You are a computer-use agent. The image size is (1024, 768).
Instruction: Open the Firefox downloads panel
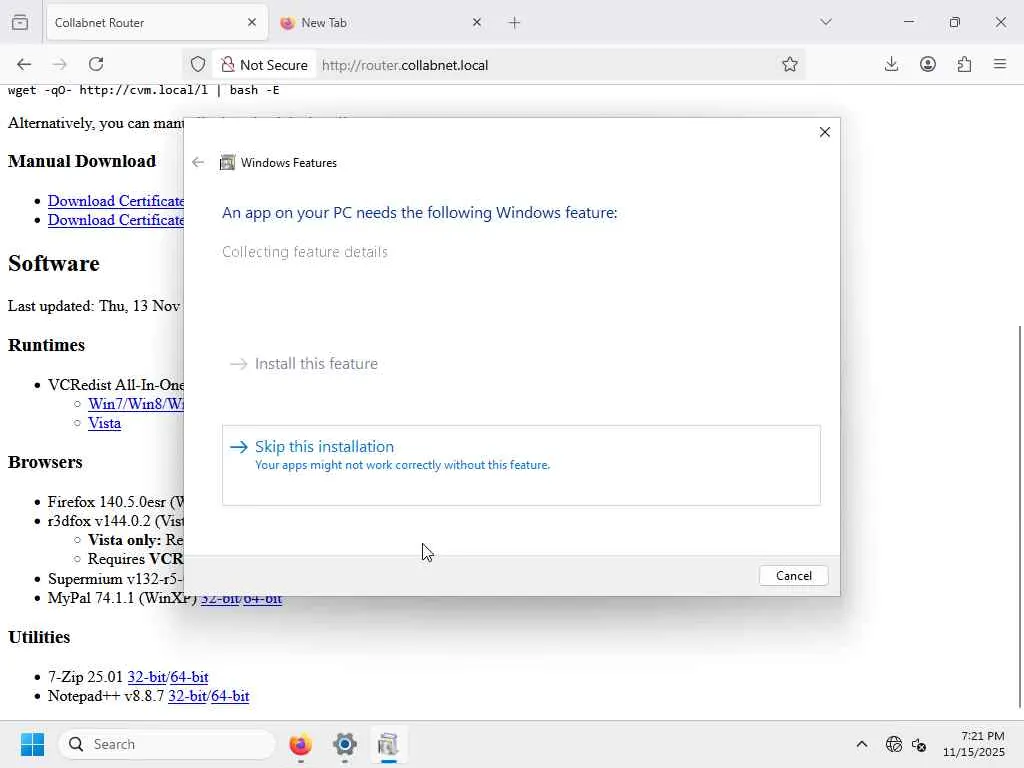tap(891, 64)
